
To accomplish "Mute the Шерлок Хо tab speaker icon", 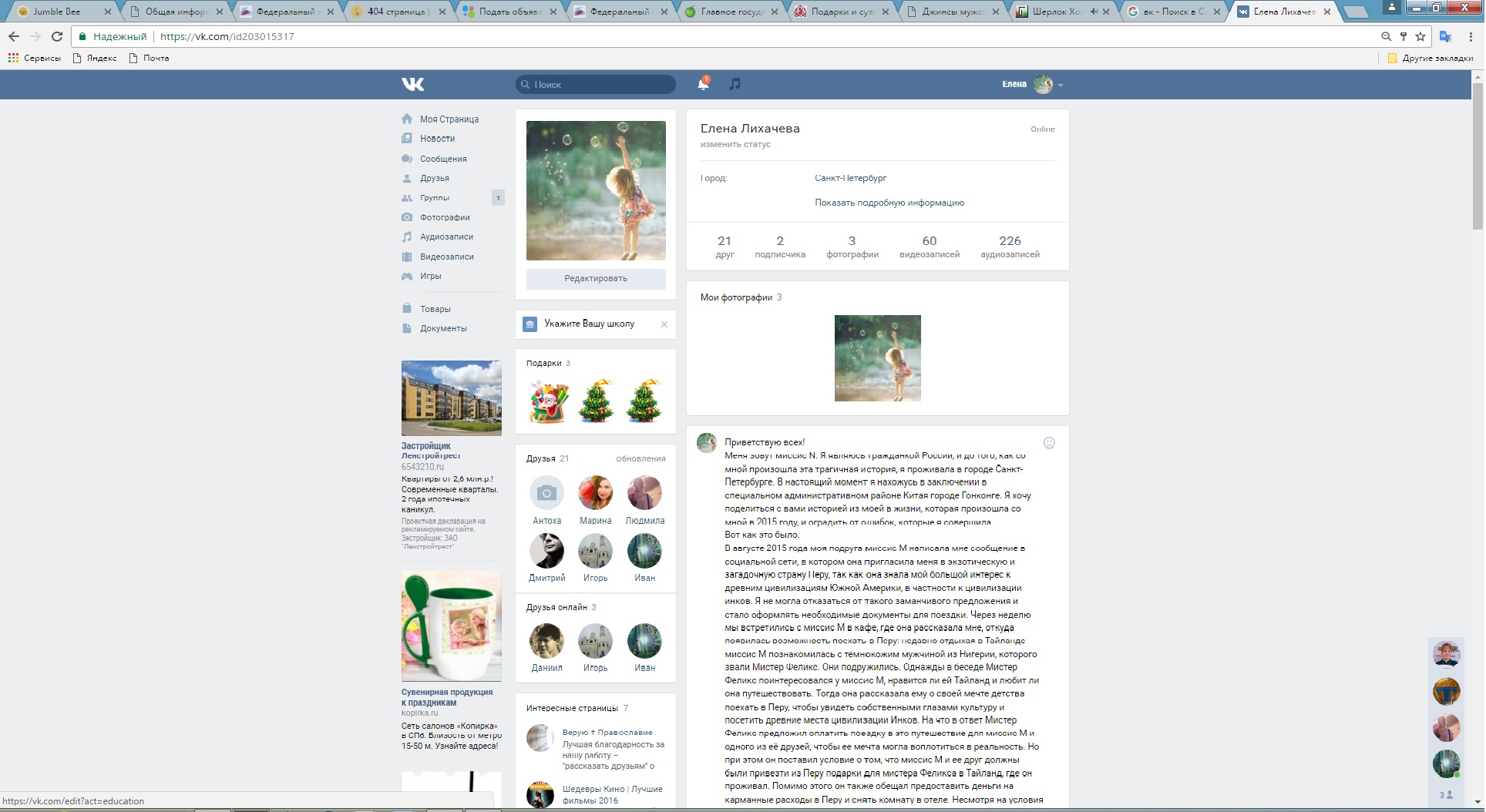I will [1094, 12].
